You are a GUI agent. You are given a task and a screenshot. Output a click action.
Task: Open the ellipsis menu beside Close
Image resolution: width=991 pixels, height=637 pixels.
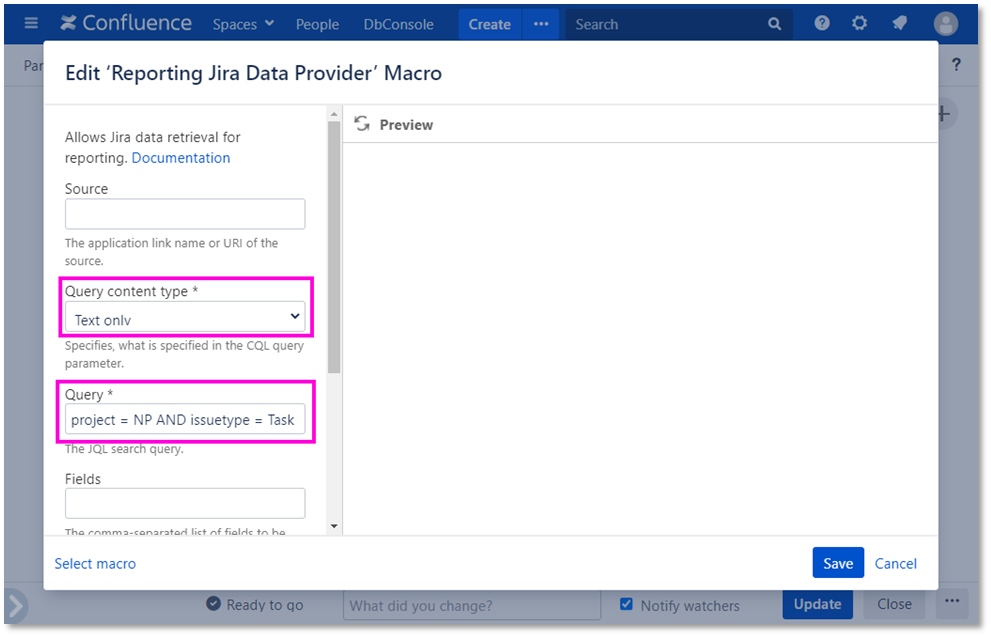pyautogui.click(x=952, y=602)
